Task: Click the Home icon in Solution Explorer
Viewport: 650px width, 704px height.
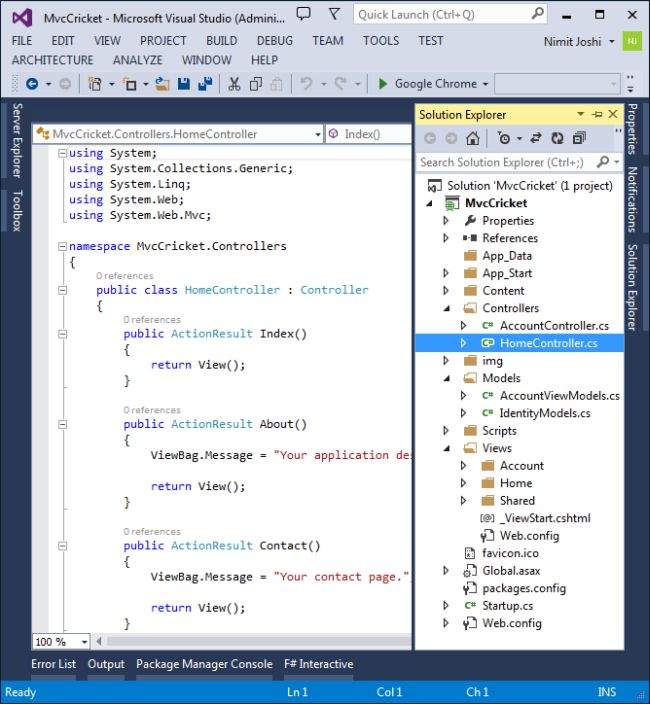Action: 472,138
